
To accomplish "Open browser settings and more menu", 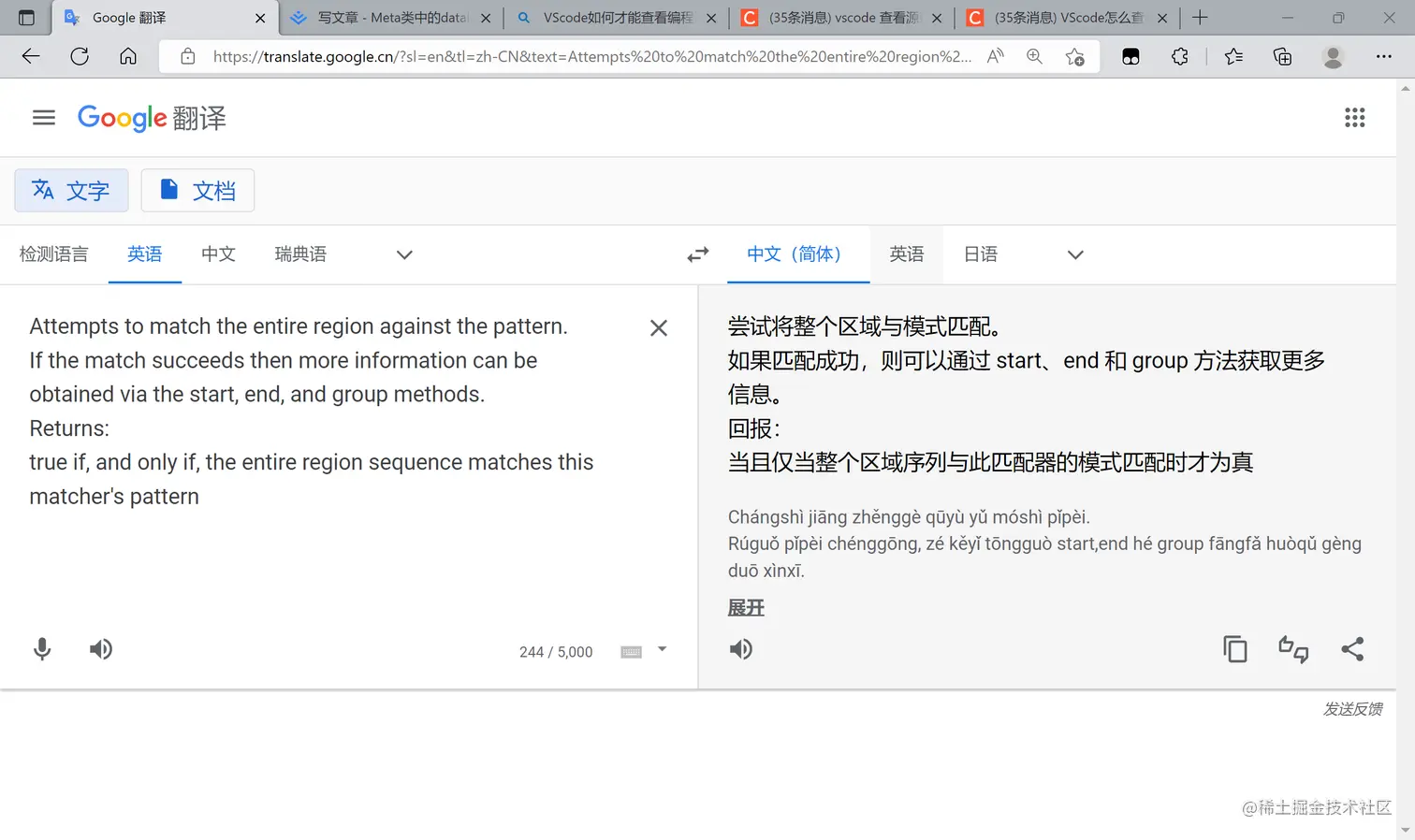I will click(x=1383, y=56).
